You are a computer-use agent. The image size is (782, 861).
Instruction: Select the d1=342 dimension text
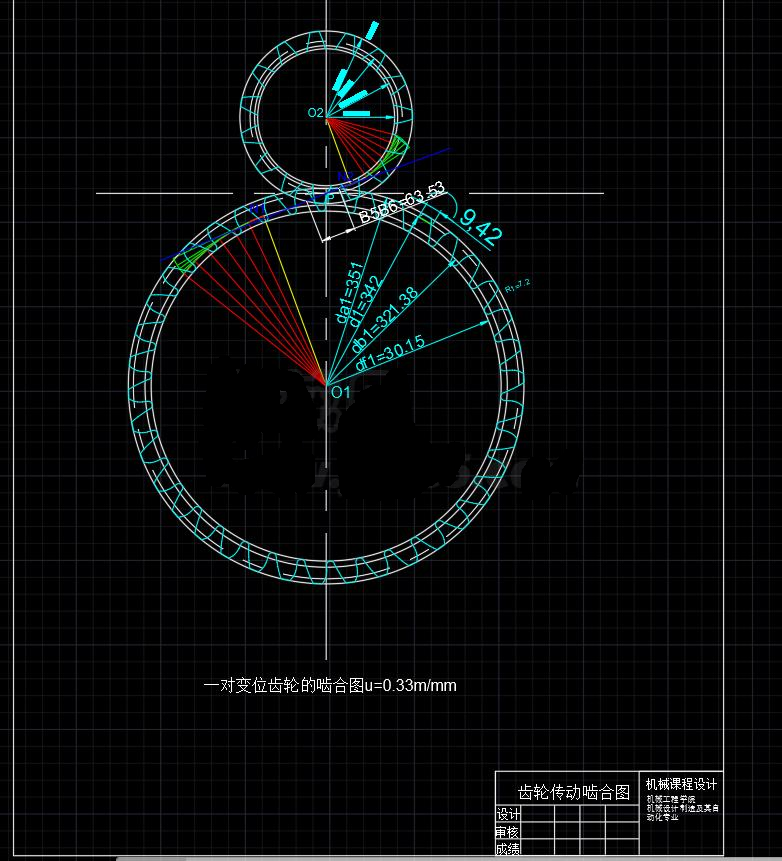pyautogui.click(x=365, y=301)
